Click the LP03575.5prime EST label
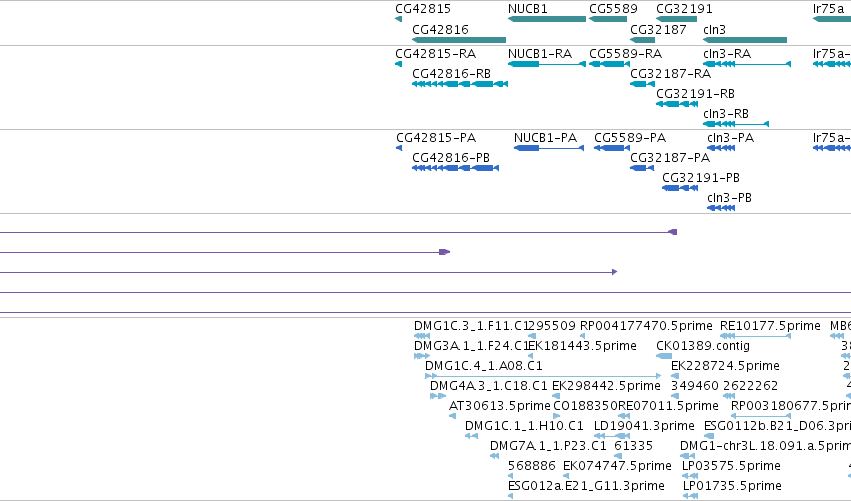 pyautogui.click(x=731, y=466)
